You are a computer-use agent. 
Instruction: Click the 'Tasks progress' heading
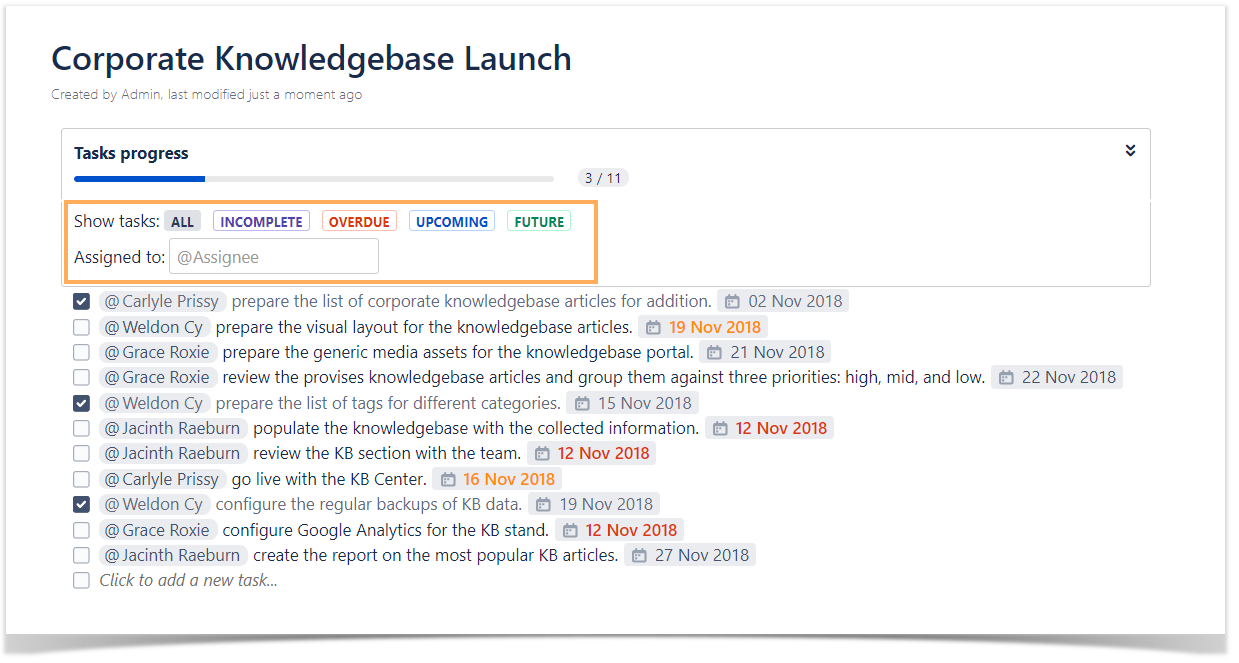pos(131,153)
